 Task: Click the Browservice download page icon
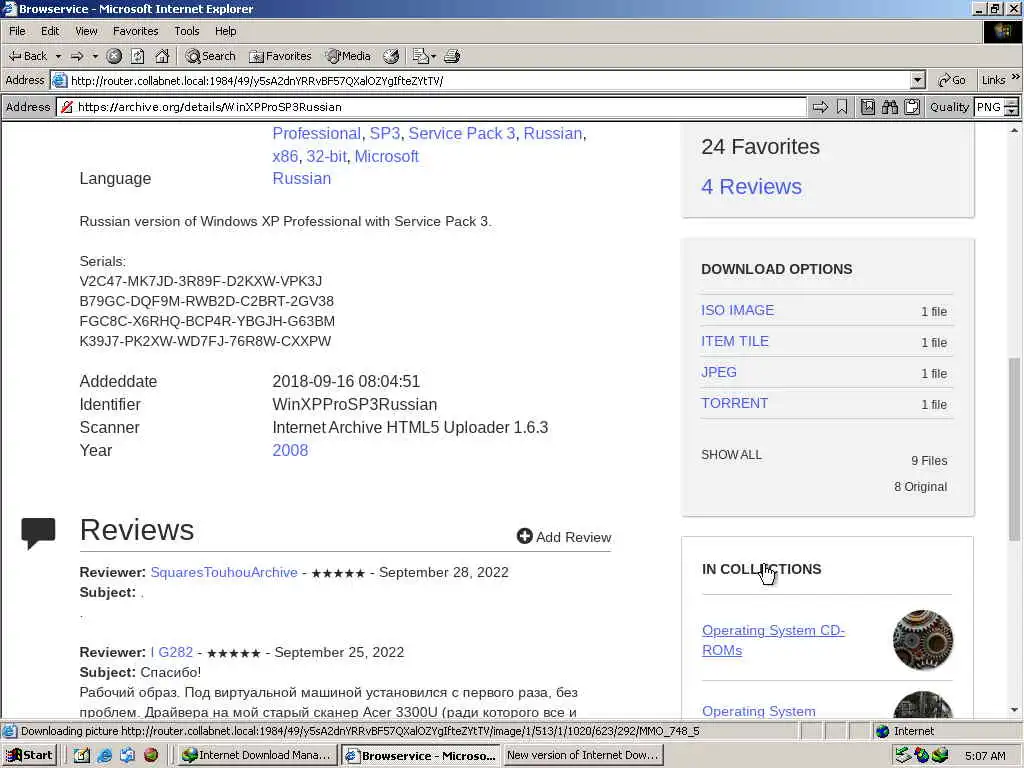pyautogui.click(x=868, y=107)
